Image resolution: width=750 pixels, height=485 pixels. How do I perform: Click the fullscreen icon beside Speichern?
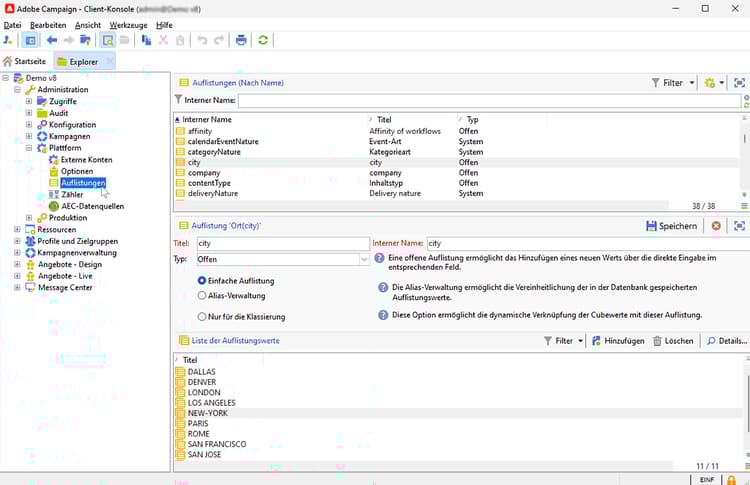click(740, 226)
